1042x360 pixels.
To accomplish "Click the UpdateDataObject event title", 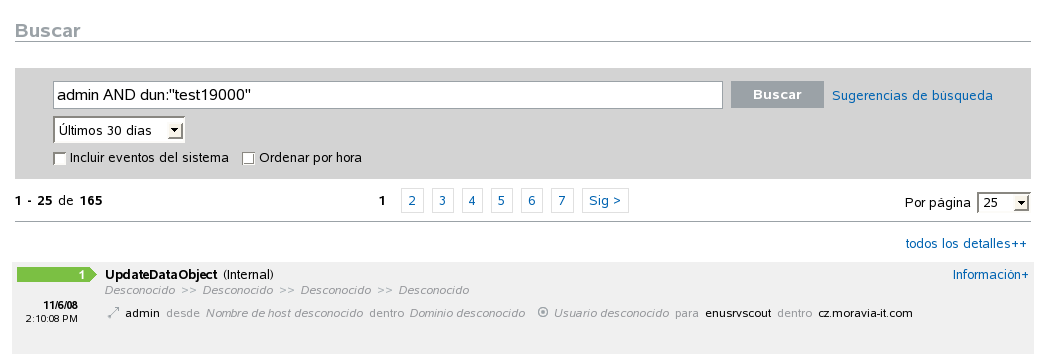I will (x=161, y=274).
